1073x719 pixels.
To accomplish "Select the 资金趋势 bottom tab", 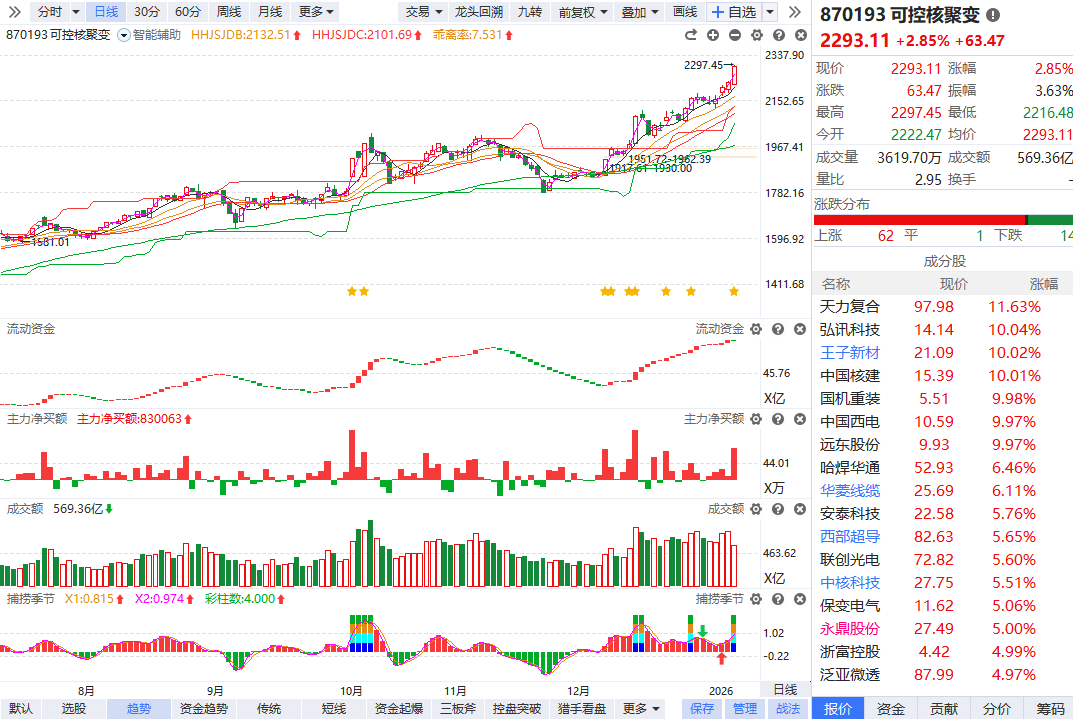I will click(204, 708).
